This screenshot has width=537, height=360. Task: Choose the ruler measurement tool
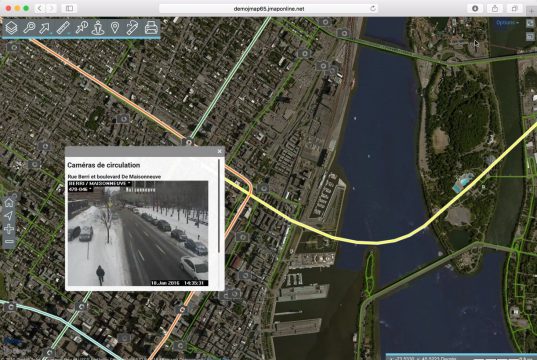click(x=63, y=27)
